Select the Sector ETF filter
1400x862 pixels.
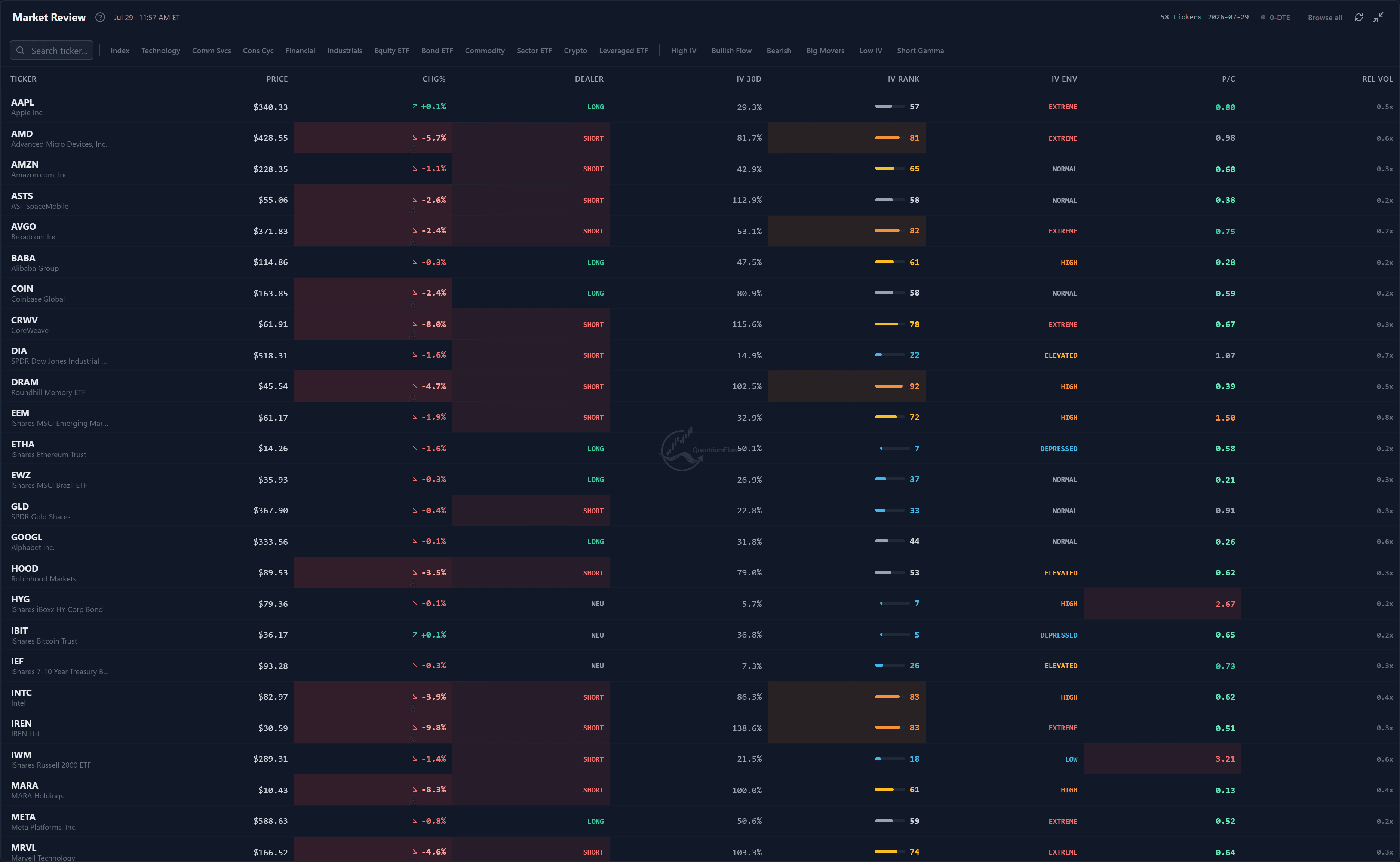coord(534,50)
